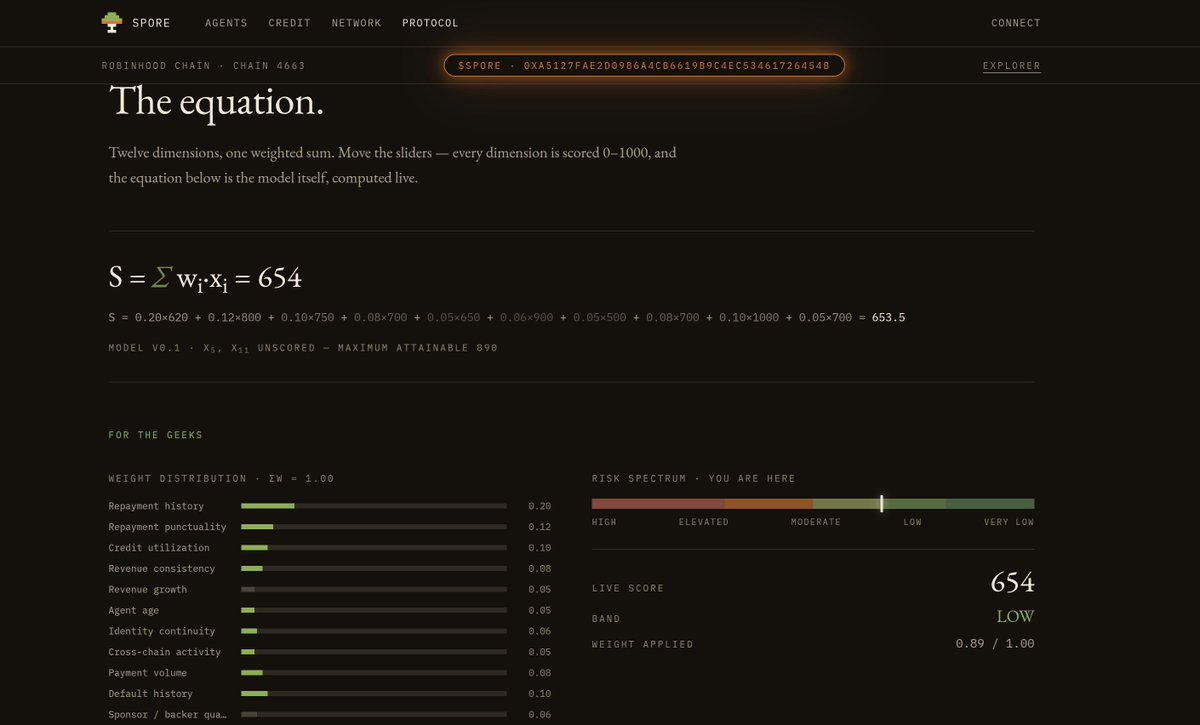Click the $SPORE contract address pill
Image resolution: width=1200 pixels, height=725 pixels.
click(644, 66)
